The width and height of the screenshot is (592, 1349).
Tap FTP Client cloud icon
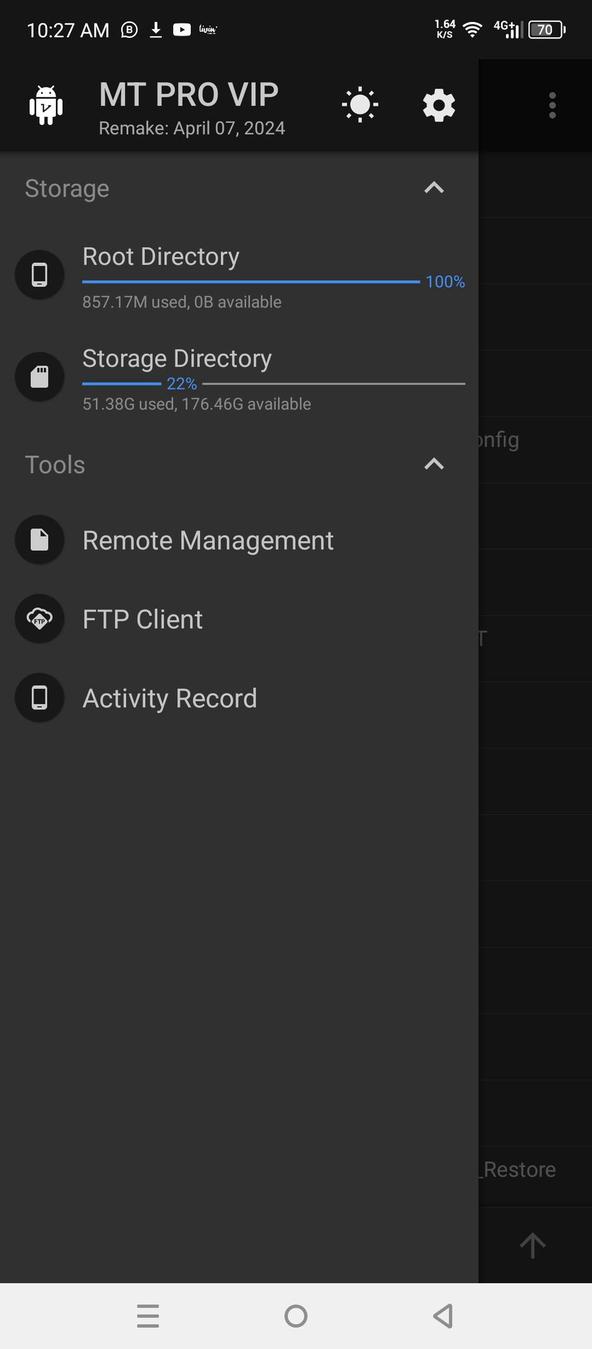pos(40,619)
